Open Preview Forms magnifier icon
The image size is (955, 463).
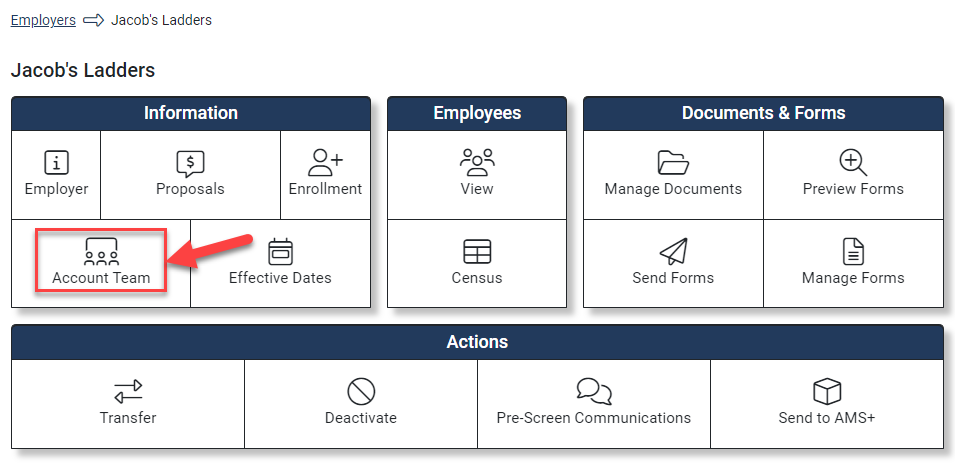pyautogui.click(x=853, y=163)
